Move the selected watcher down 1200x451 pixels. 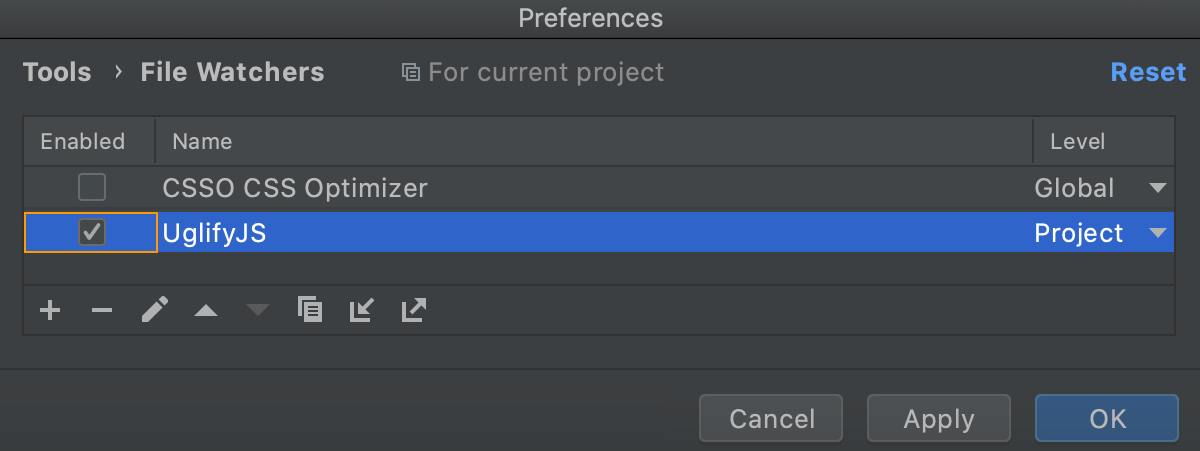point(258,310)
